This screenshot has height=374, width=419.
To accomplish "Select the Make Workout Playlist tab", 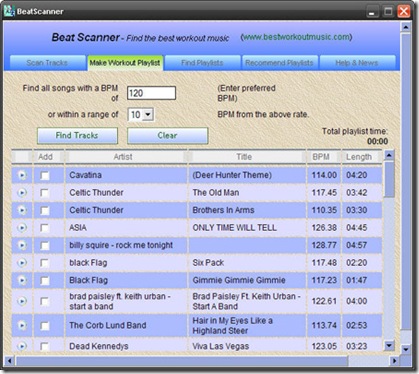I will [125, 63].
